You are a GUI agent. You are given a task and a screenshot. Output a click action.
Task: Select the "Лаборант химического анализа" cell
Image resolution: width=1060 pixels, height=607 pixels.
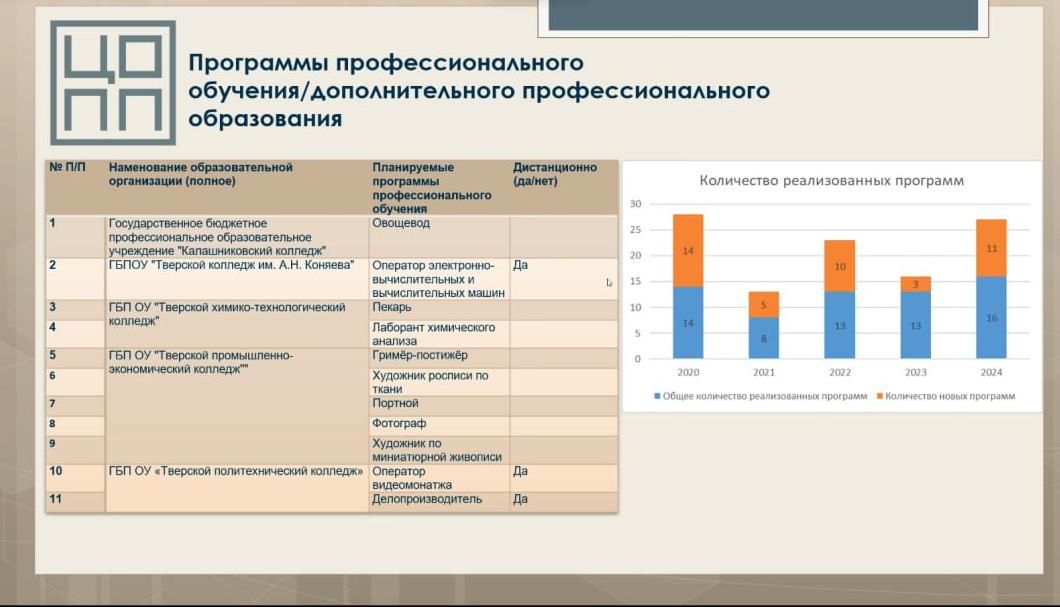click(x=433, y=334)
